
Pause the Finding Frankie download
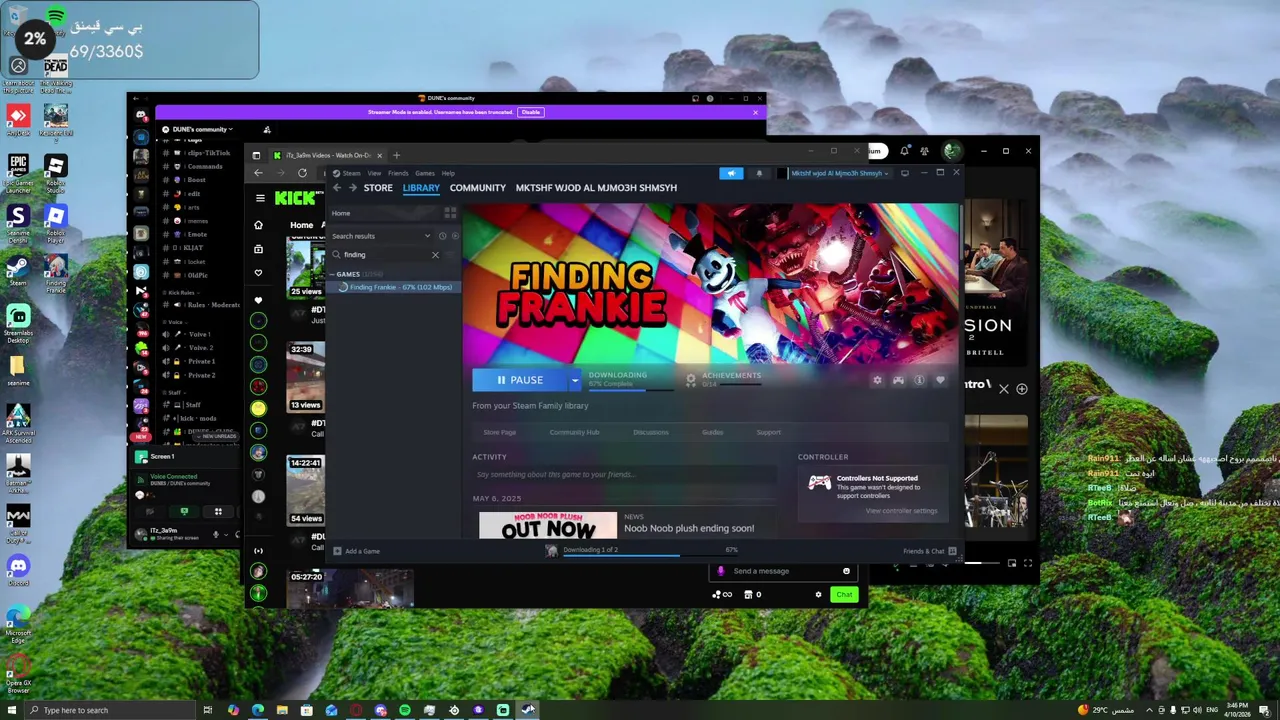tap(520, 380)
